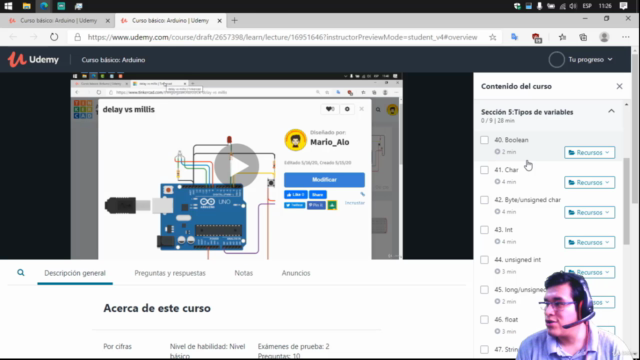
Task: Open the notification center icon
Action: pyautogui.click(x=623, y=6)
